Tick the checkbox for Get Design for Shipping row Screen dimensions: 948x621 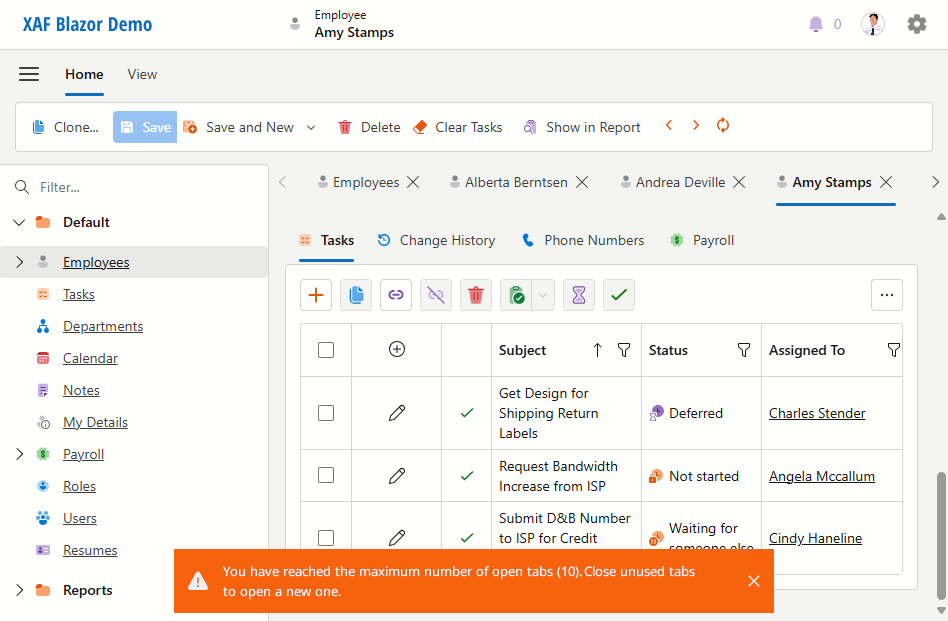point(326,413)
